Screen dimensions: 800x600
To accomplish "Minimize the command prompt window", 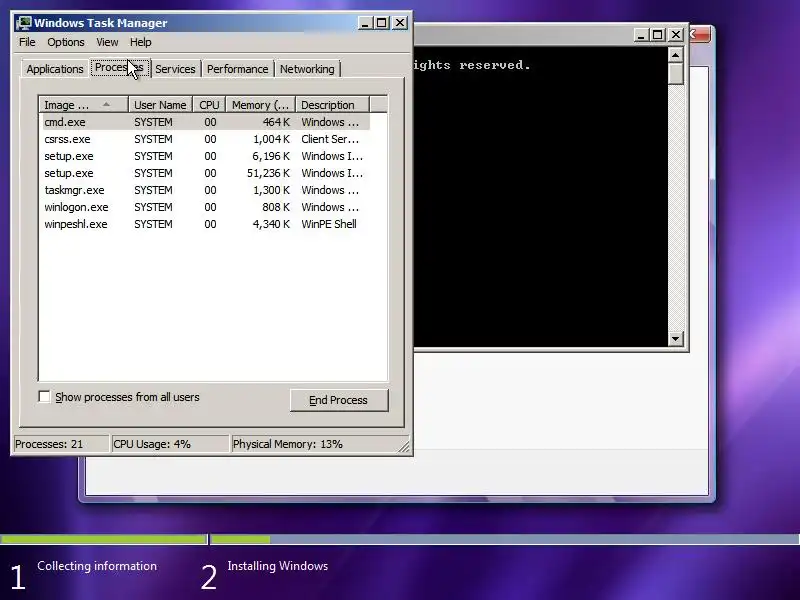I will click(641, 35).
